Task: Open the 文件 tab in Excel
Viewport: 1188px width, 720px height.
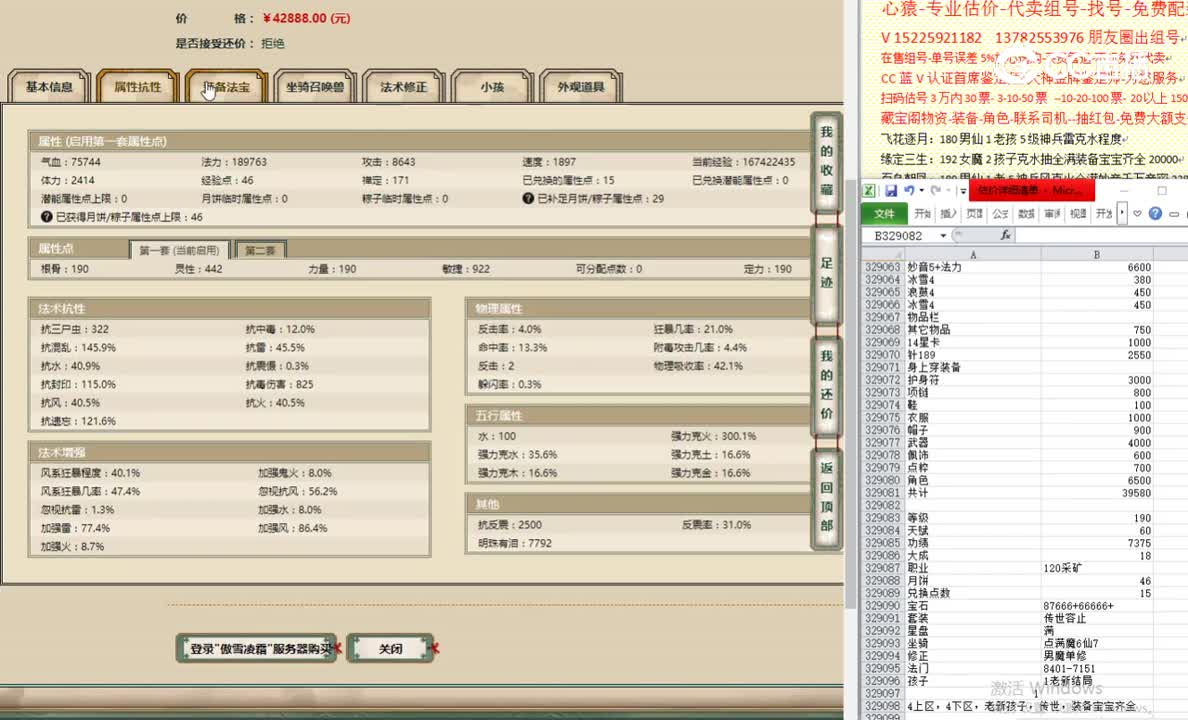Action: click(884, 213)
